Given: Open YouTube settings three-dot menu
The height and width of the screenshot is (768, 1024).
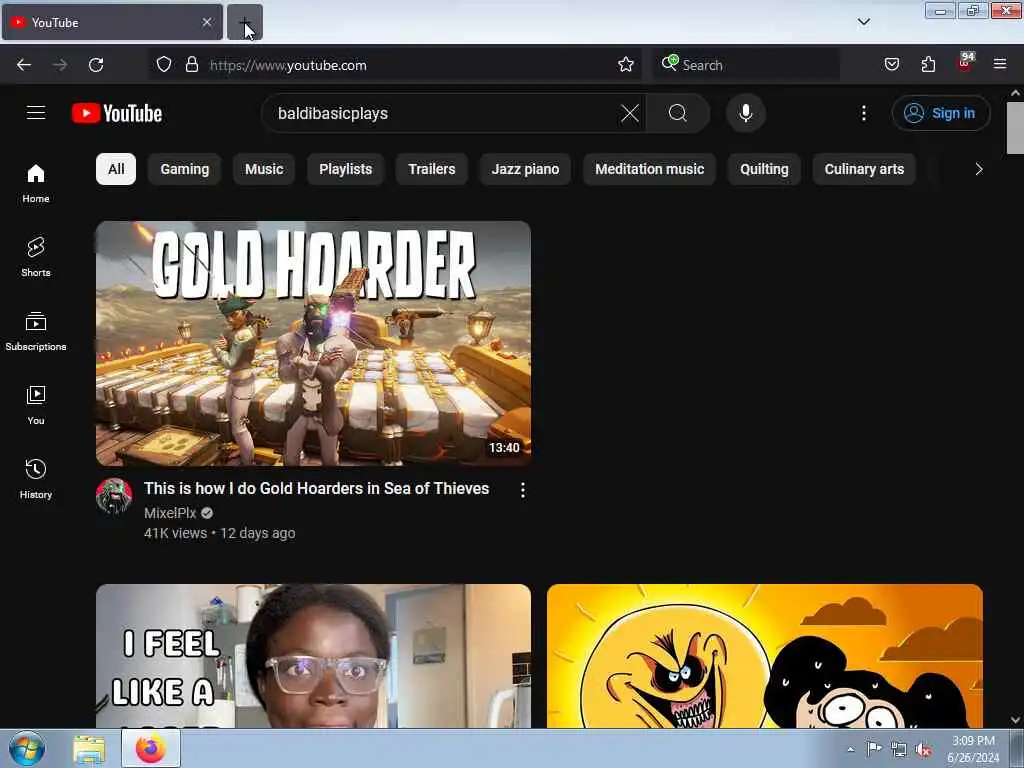Looking at the screenshot, I should click(x=863, y=113).
